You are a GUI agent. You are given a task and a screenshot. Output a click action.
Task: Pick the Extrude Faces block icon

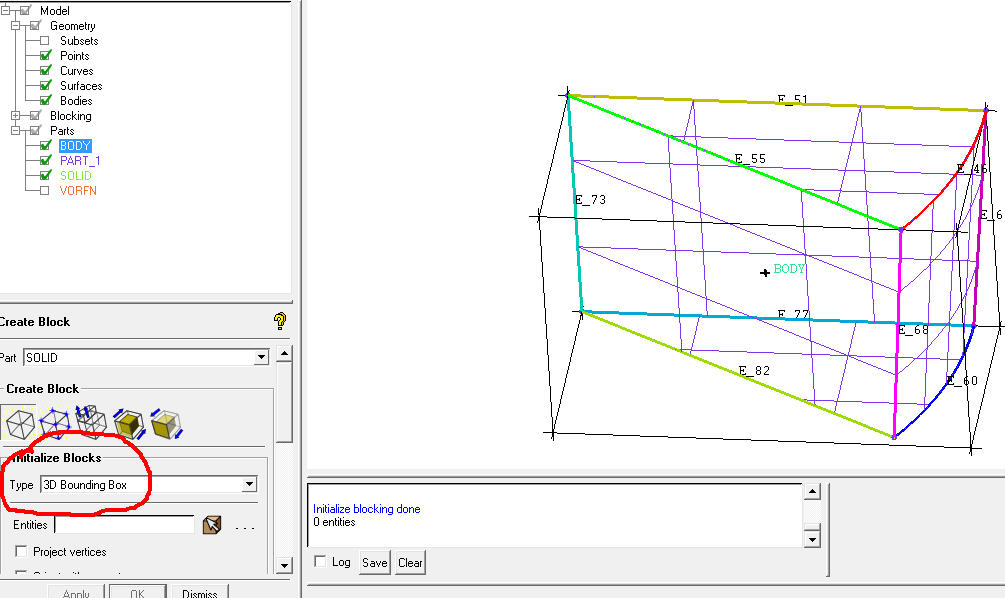pyautogui.click(x=91, y=422)
